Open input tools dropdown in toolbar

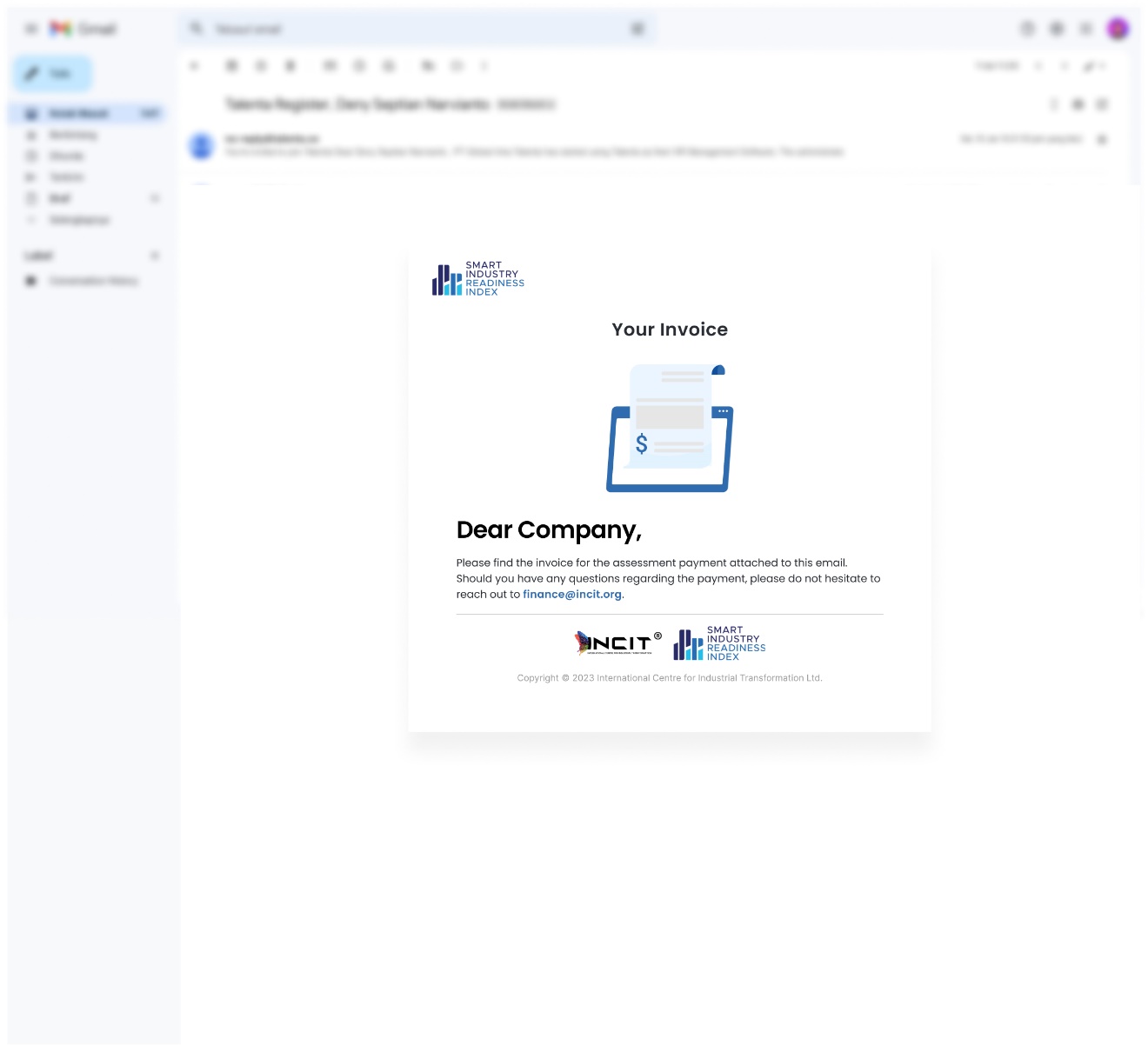click(1093, 66)
